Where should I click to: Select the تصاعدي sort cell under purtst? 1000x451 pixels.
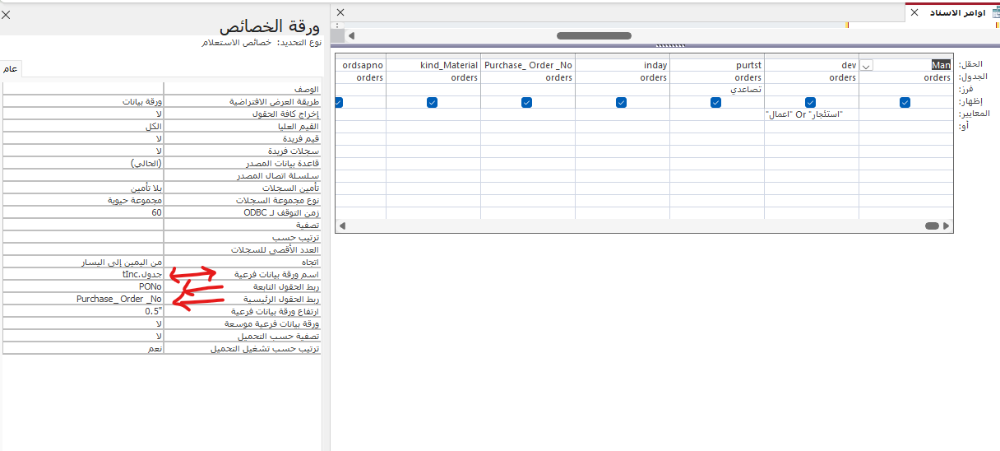(x=715, y=89)
